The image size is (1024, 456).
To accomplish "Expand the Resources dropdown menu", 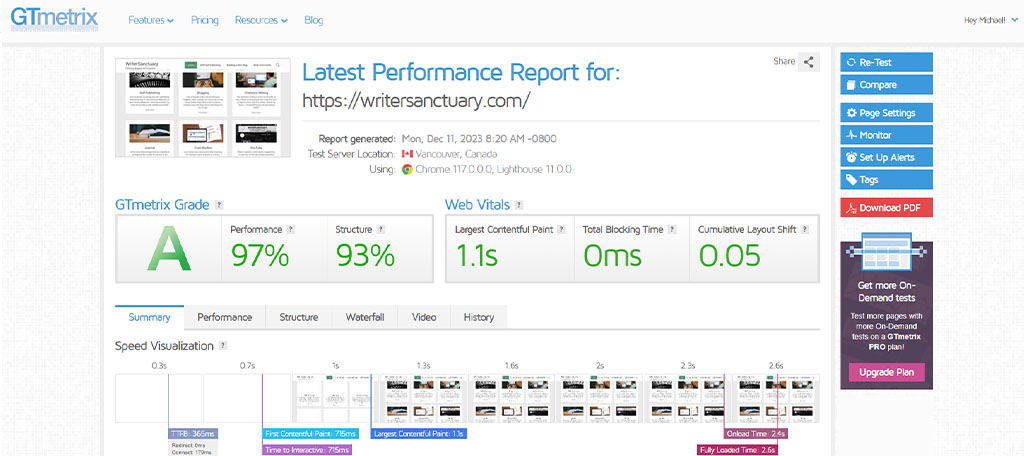I will pos(261,20).
